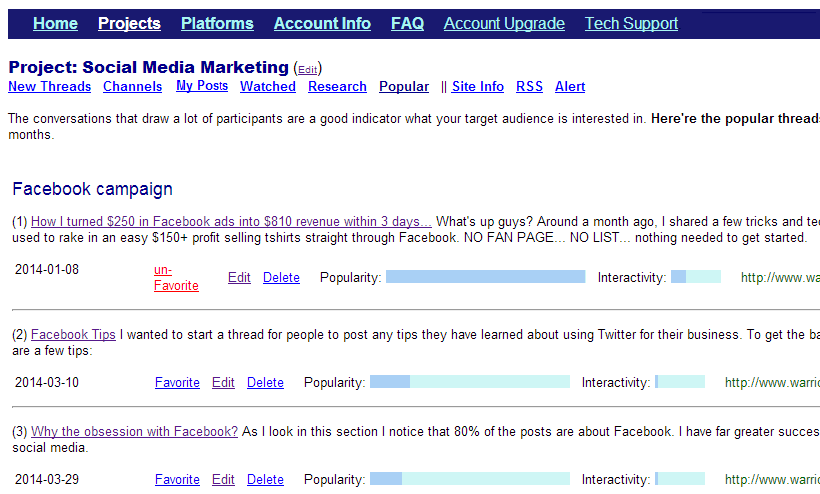820x494 pixels.
Task: Open the Watched tab
Action: click(268, 86)
